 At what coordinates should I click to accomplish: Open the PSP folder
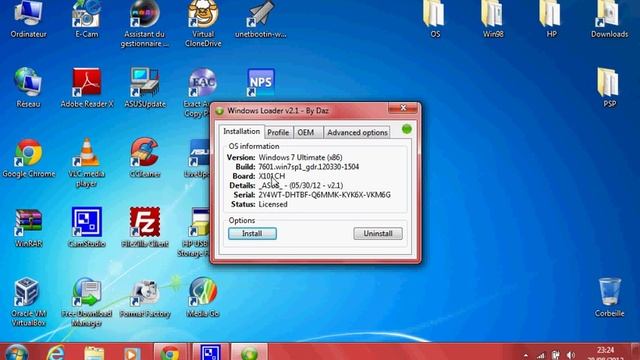[x=609, y=87]
